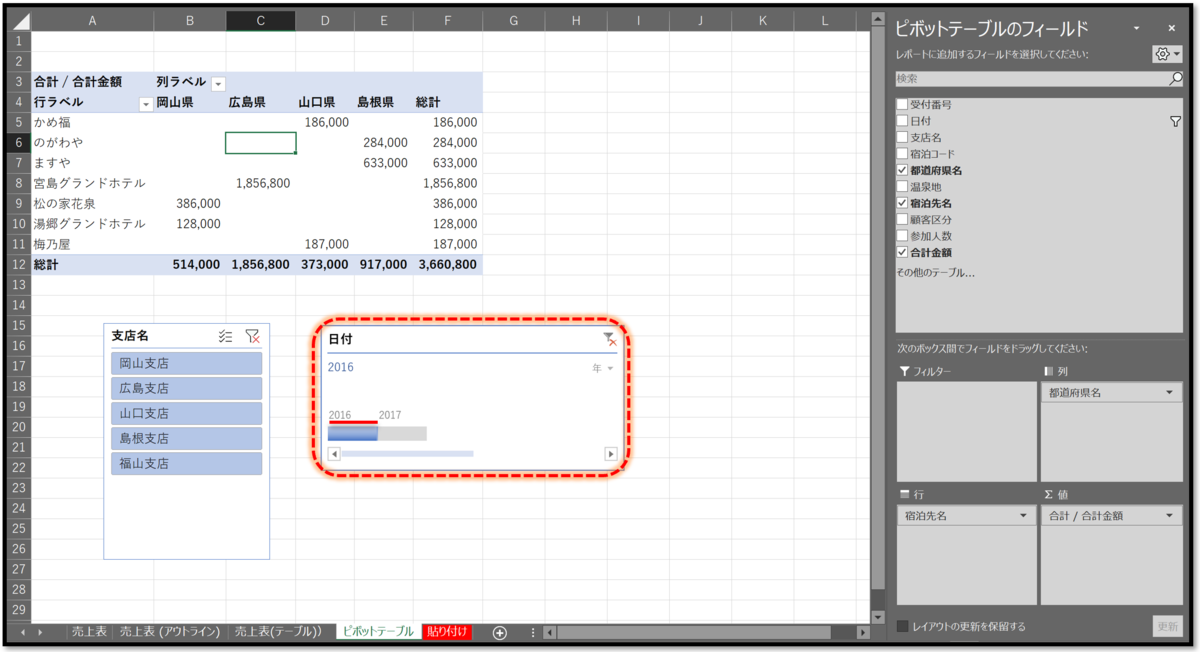Toggle defer layout update checkbox
The height and width of the screenshot is (652, 1200).
pos(903,627)
